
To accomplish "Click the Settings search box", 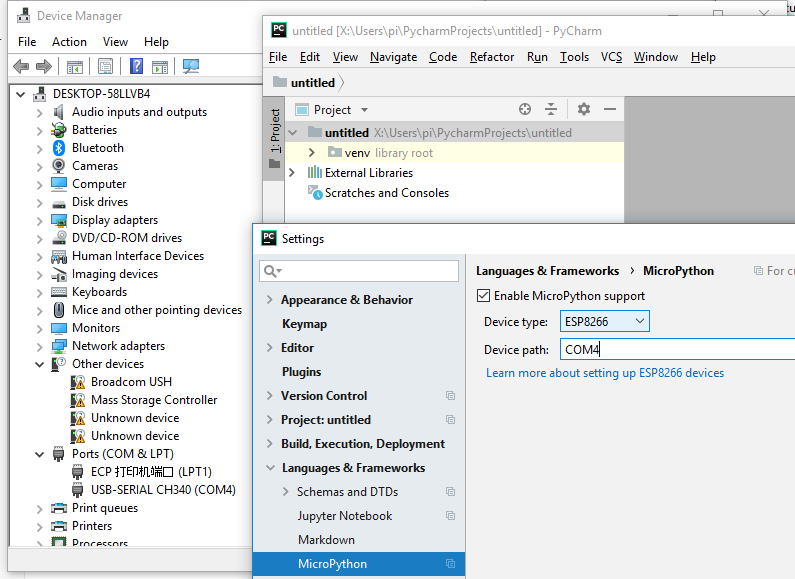I will [360, 271].
